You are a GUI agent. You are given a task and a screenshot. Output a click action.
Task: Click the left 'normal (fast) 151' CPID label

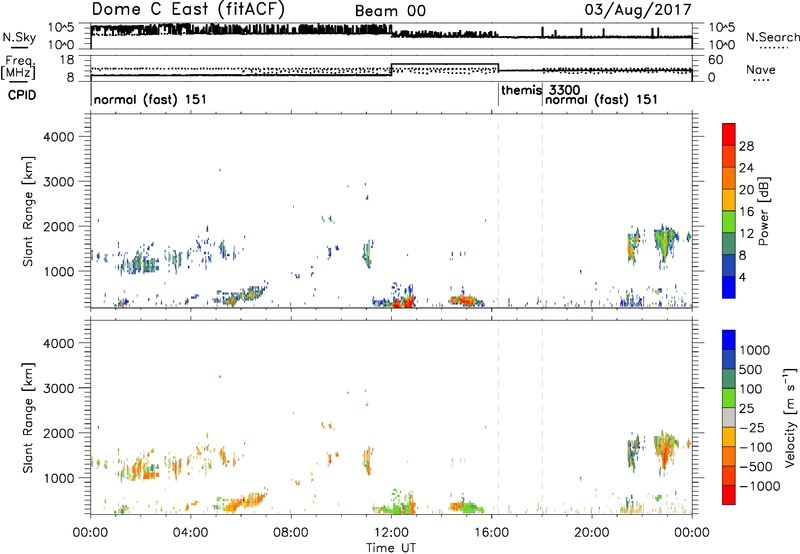[x=150, y=99]
